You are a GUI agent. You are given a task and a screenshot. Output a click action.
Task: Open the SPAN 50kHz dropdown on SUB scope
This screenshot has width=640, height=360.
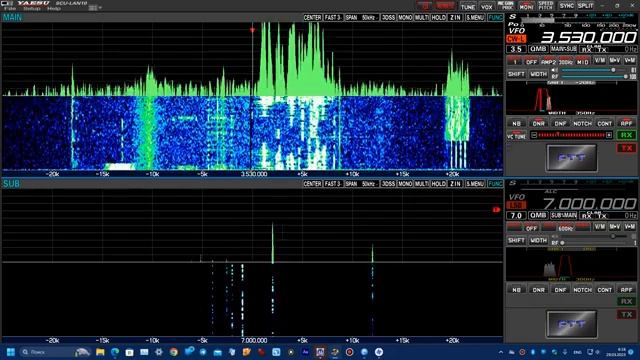click(362, 184)
